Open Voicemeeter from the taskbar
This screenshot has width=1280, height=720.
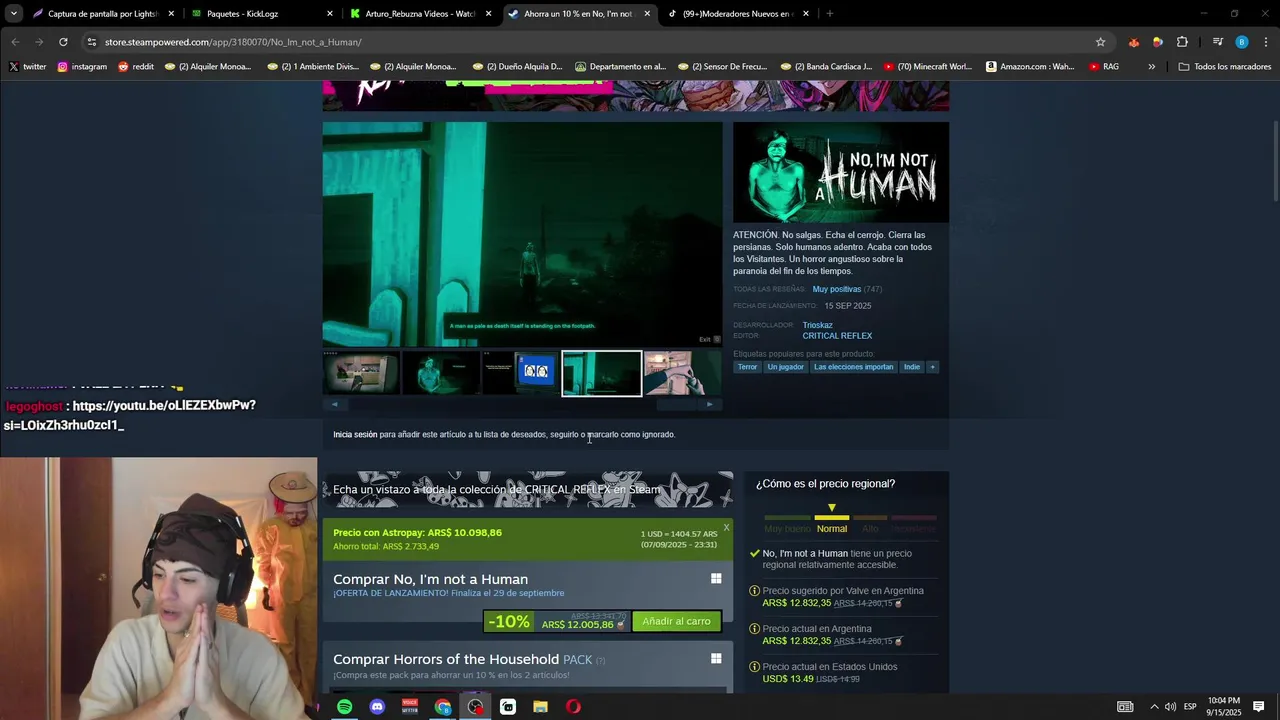point(410,707)
